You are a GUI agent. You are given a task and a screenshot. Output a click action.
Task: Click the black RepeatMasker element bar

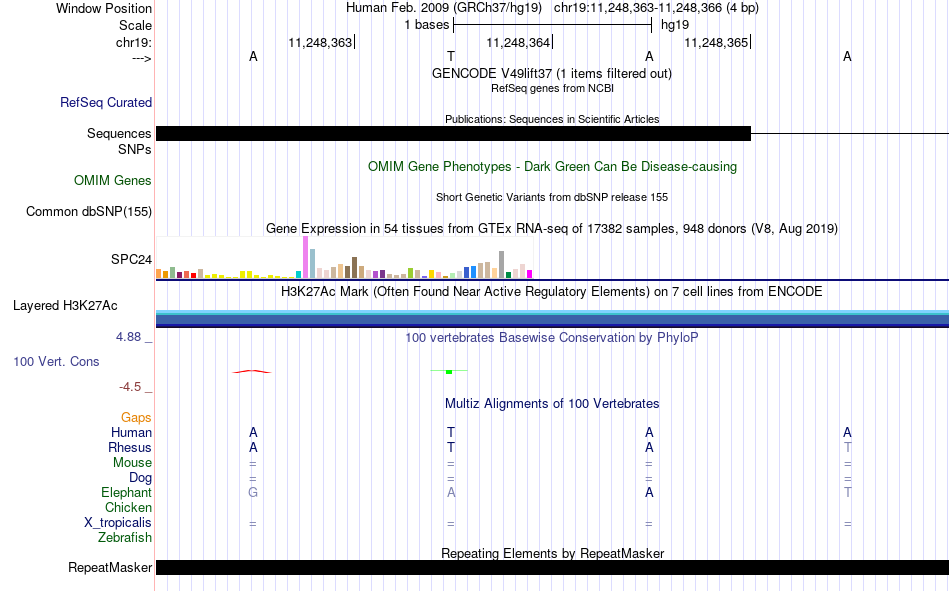(553, 567)
